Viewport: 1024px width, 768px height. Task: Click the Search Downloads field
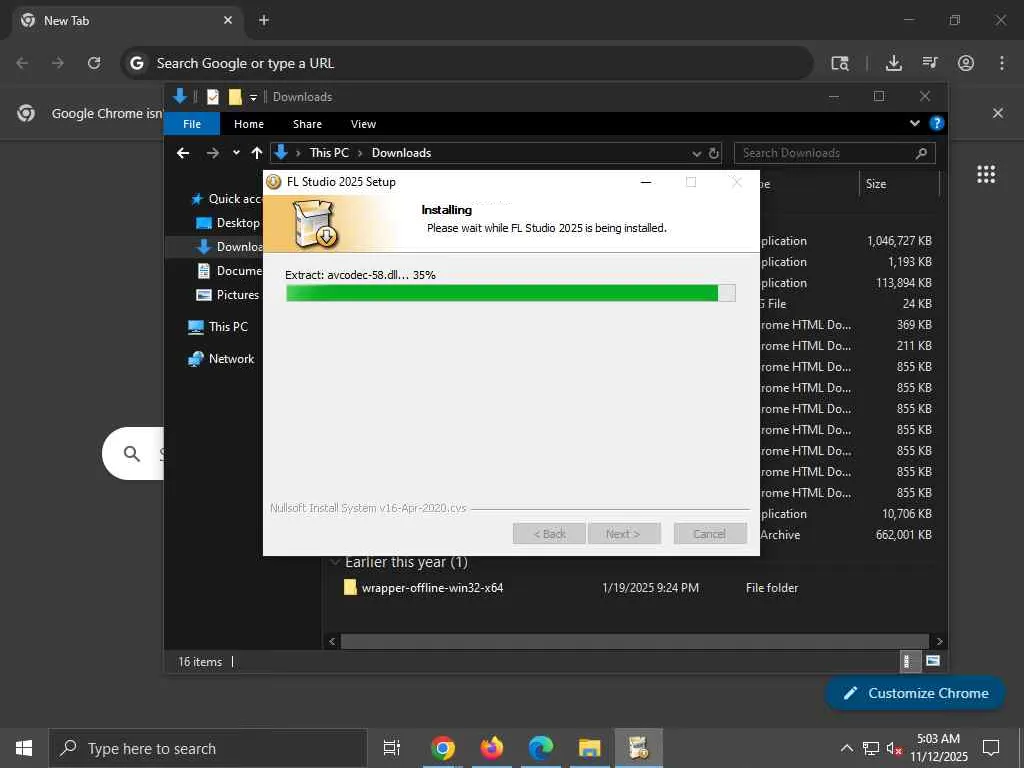tap(835, 153)
